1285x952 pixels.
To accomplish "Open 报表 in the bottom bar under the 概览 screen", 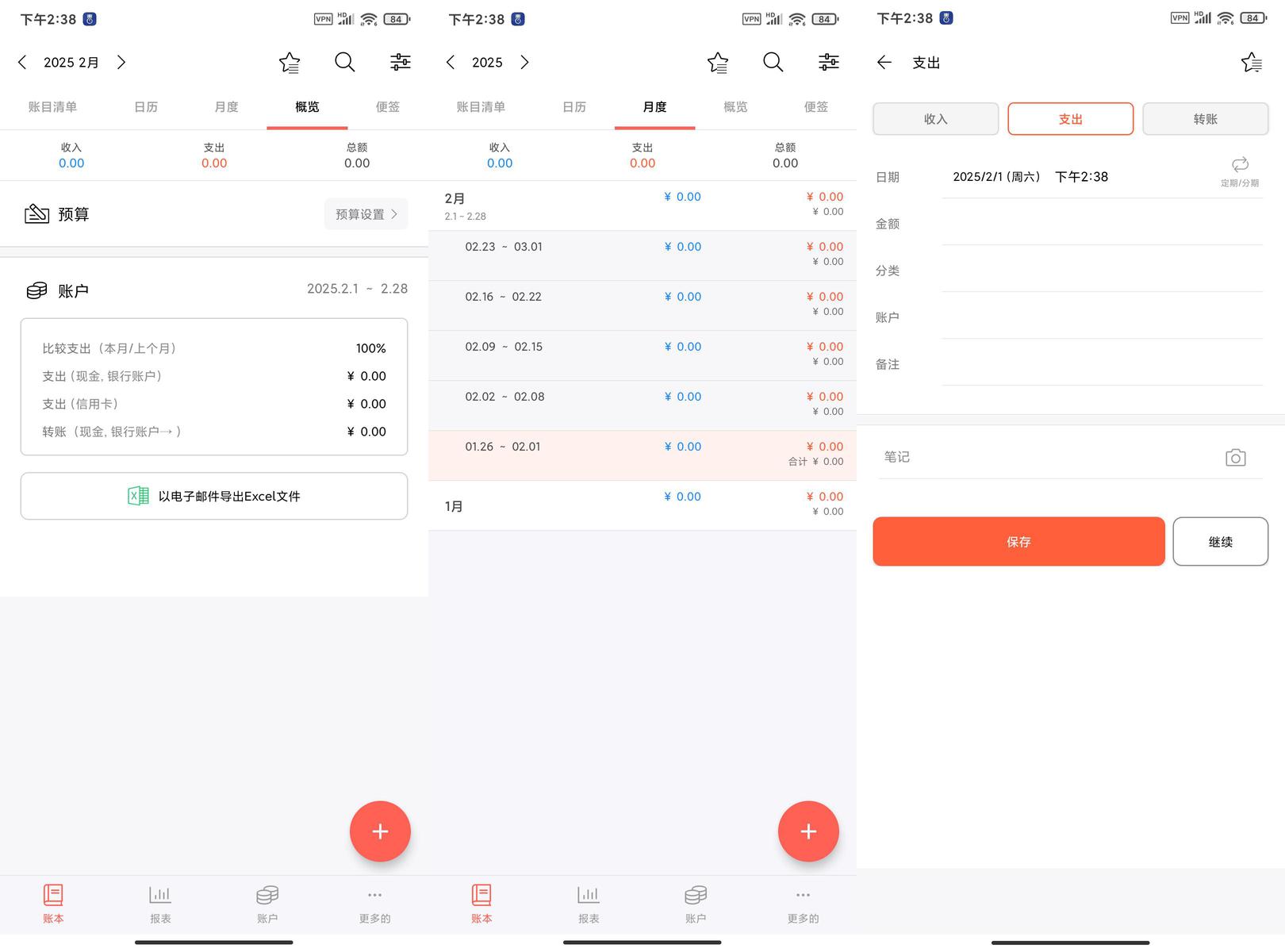I will [x=160, y=904].
